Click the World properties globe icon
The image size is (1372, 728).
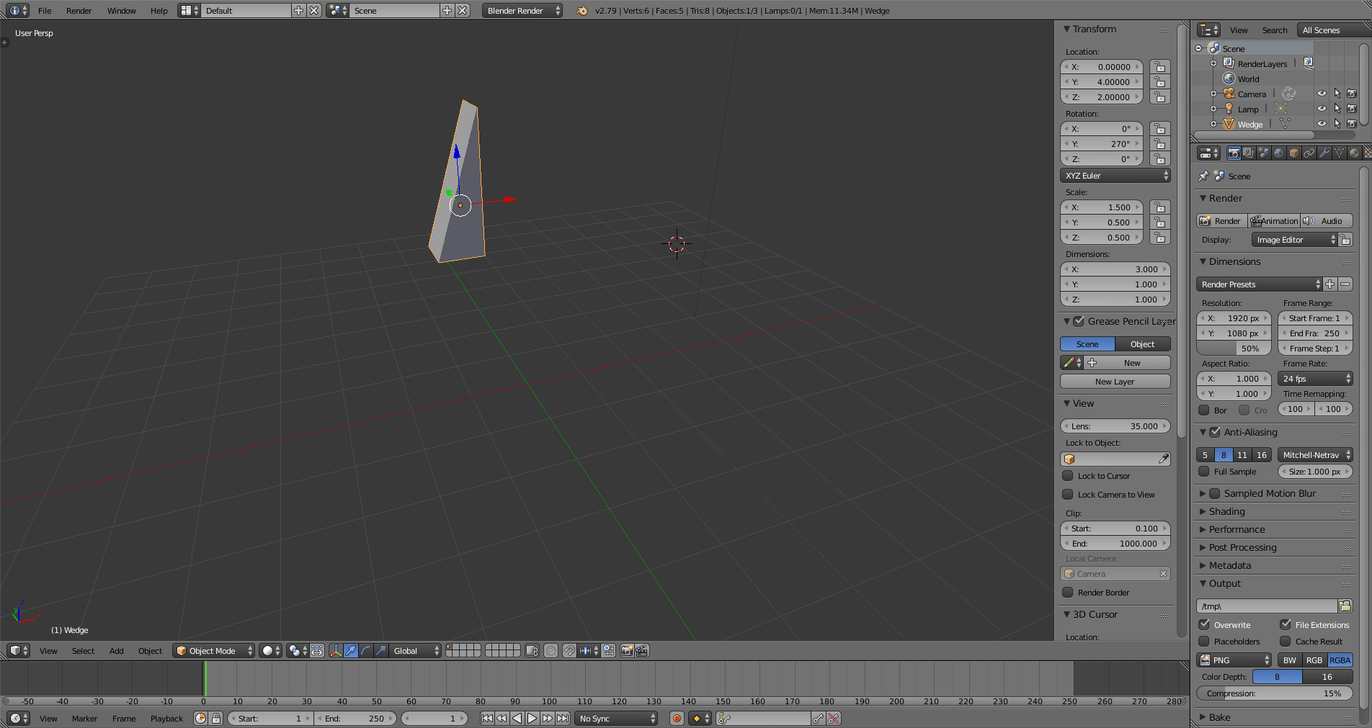(1278, 152)
